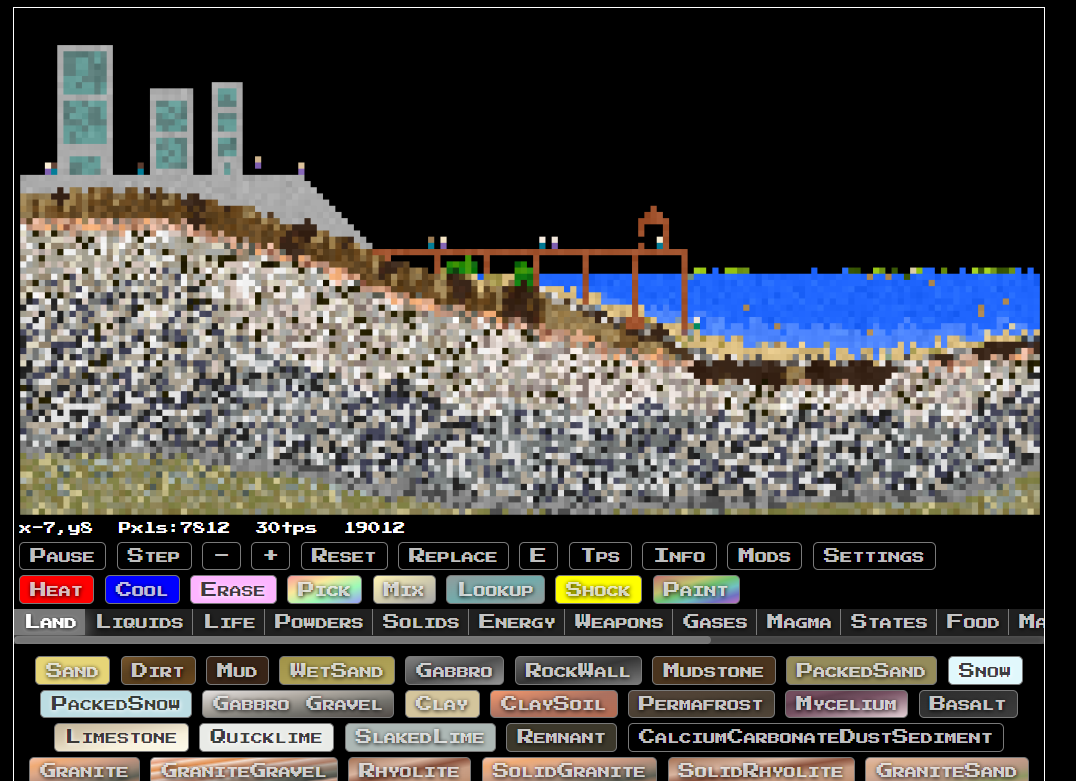Select the Shock tool
This screenshot has width=1076, height=781.
coord(598,590)
